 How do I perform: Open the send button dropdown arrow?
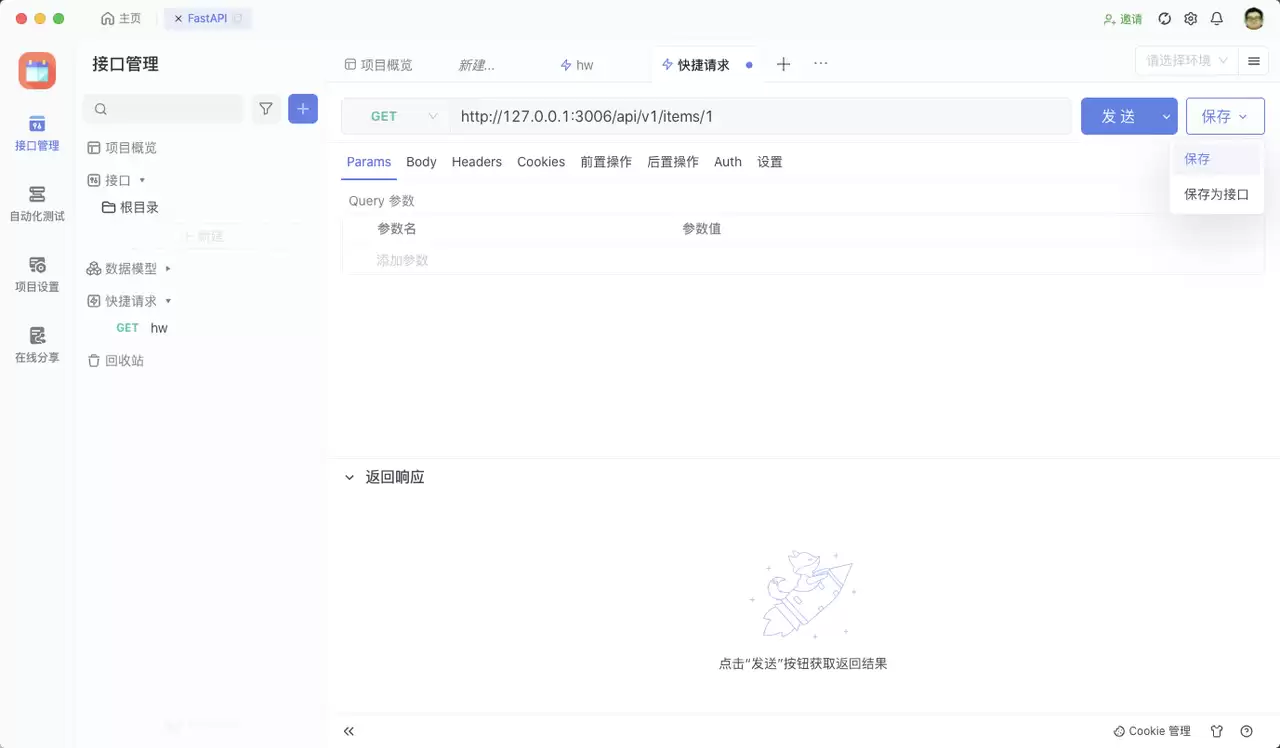pos(1166,116)
